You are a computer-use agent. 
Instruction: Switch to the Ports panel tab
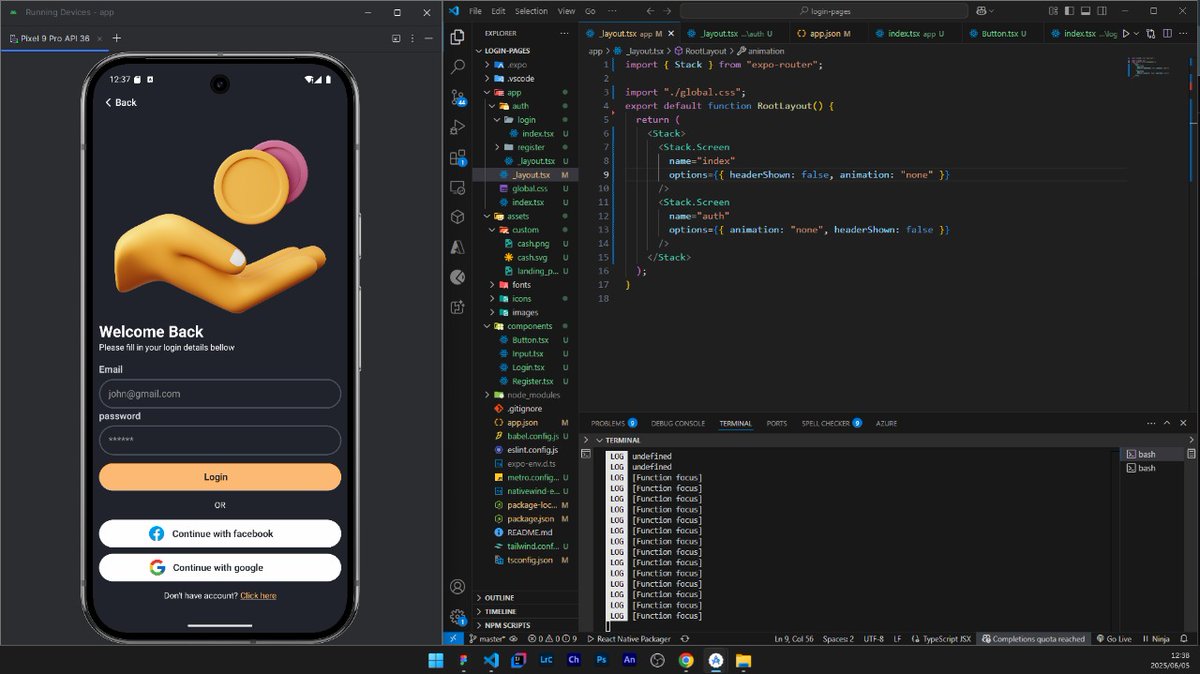pos(777,423)
